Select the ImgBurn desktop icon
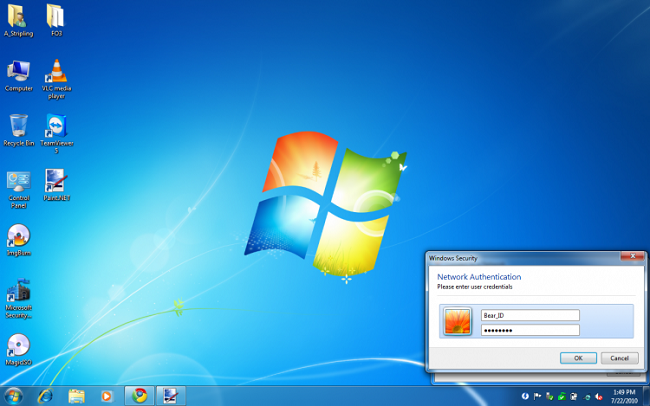This screenshot has height=406, width=650. pyautogui.click(x=18, y=237)
